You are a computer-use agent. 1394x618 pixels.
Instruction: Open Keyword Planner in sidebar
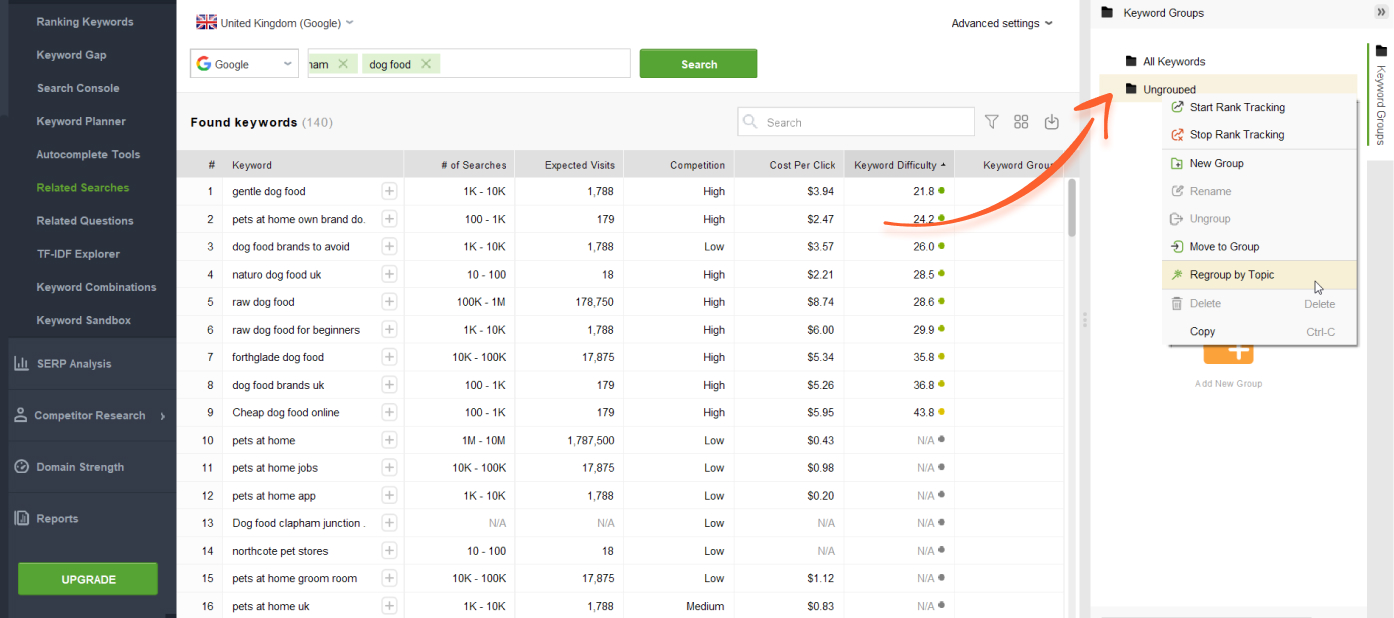tap(81, 122)
